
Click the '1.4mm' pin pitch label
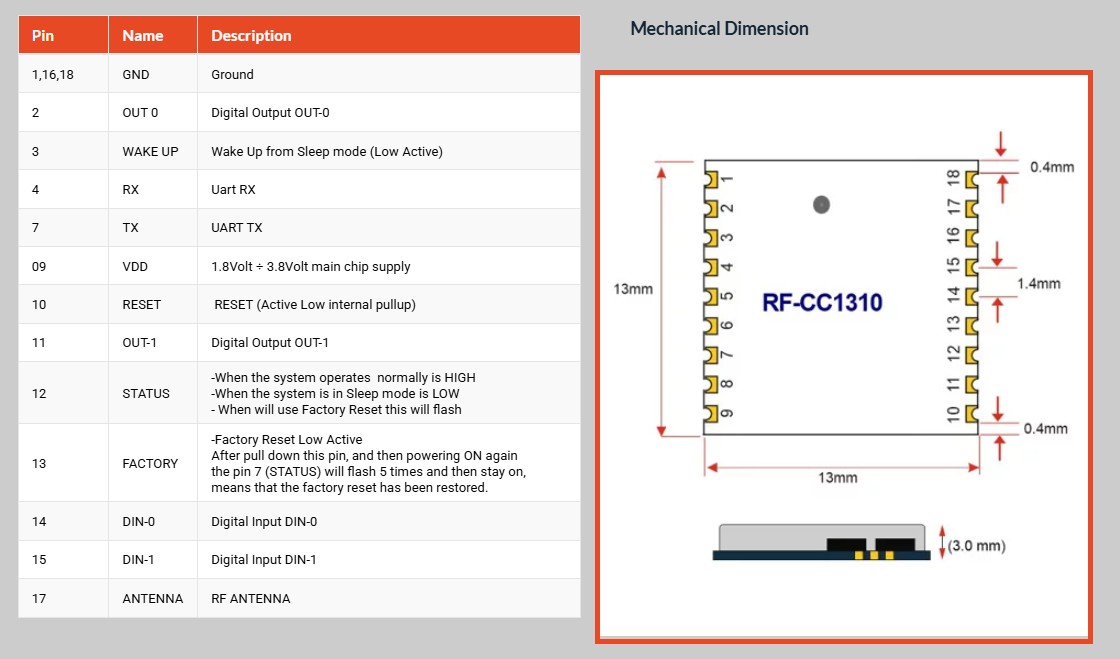point(1039,283)
